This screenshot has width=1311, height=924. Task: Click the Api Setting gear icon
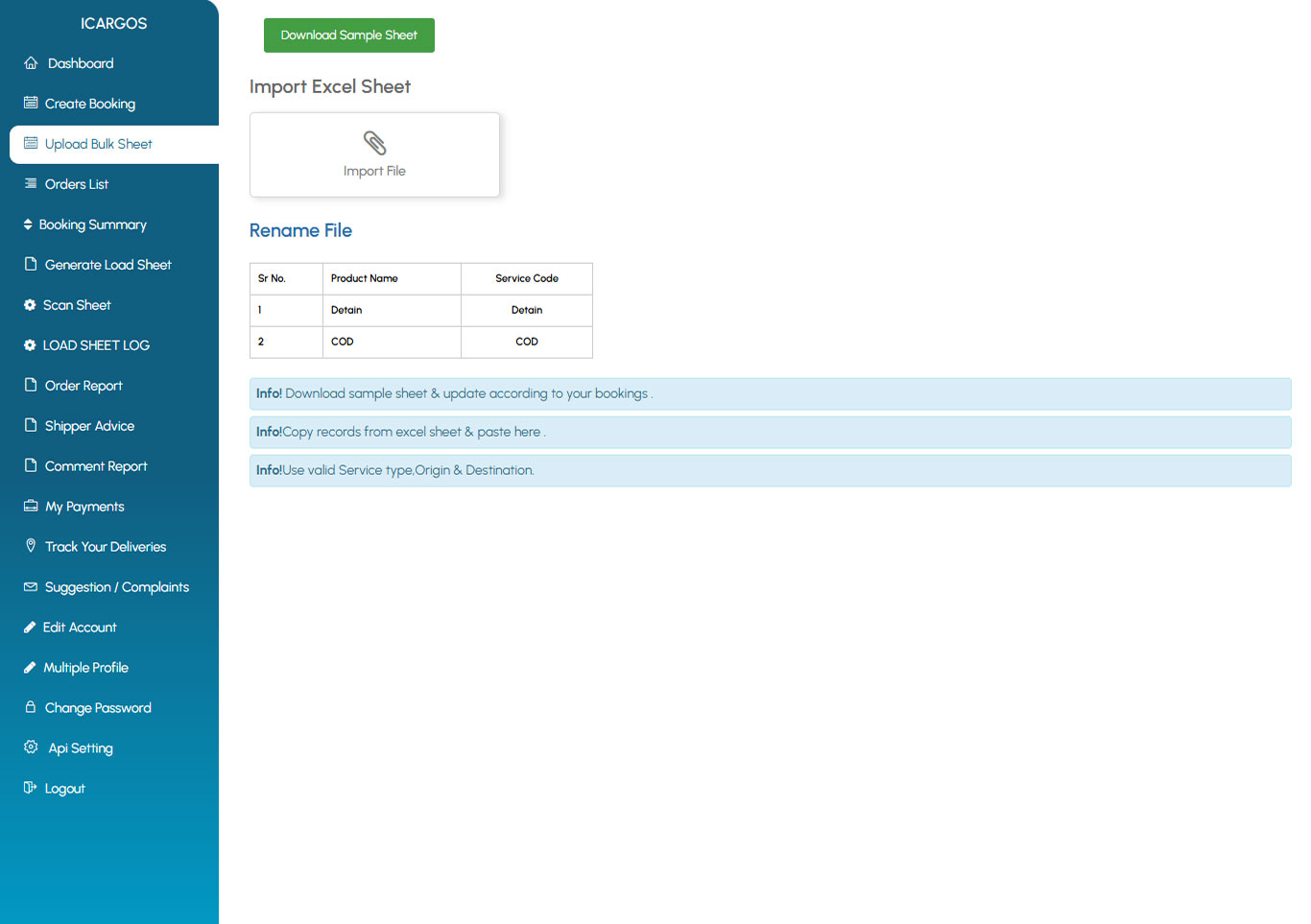pyautogui.click(x=31, y=746)
